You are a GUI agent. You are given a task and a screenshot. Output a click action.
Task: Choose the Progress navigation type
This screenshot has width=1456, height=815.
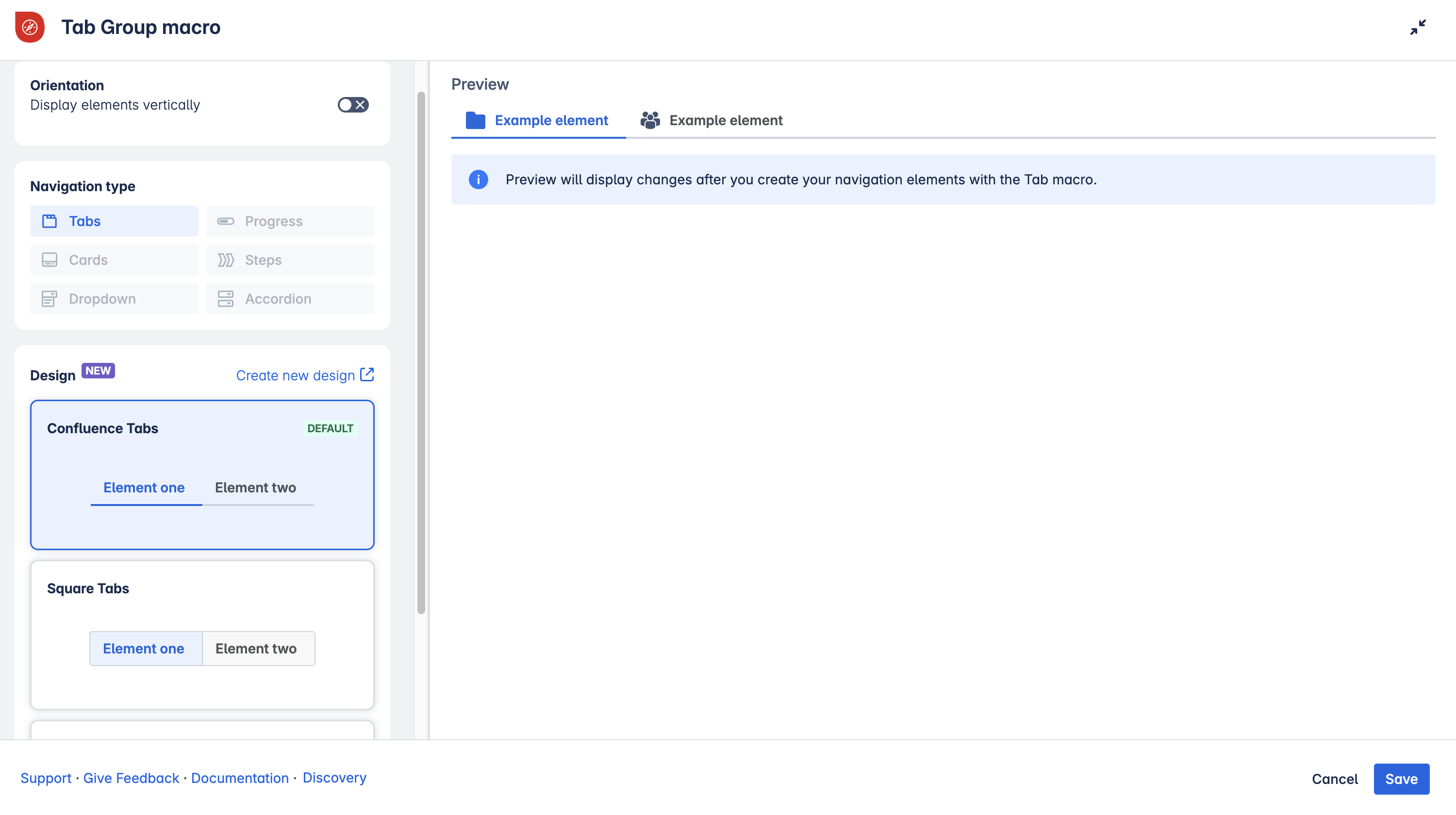click(290, 221)
